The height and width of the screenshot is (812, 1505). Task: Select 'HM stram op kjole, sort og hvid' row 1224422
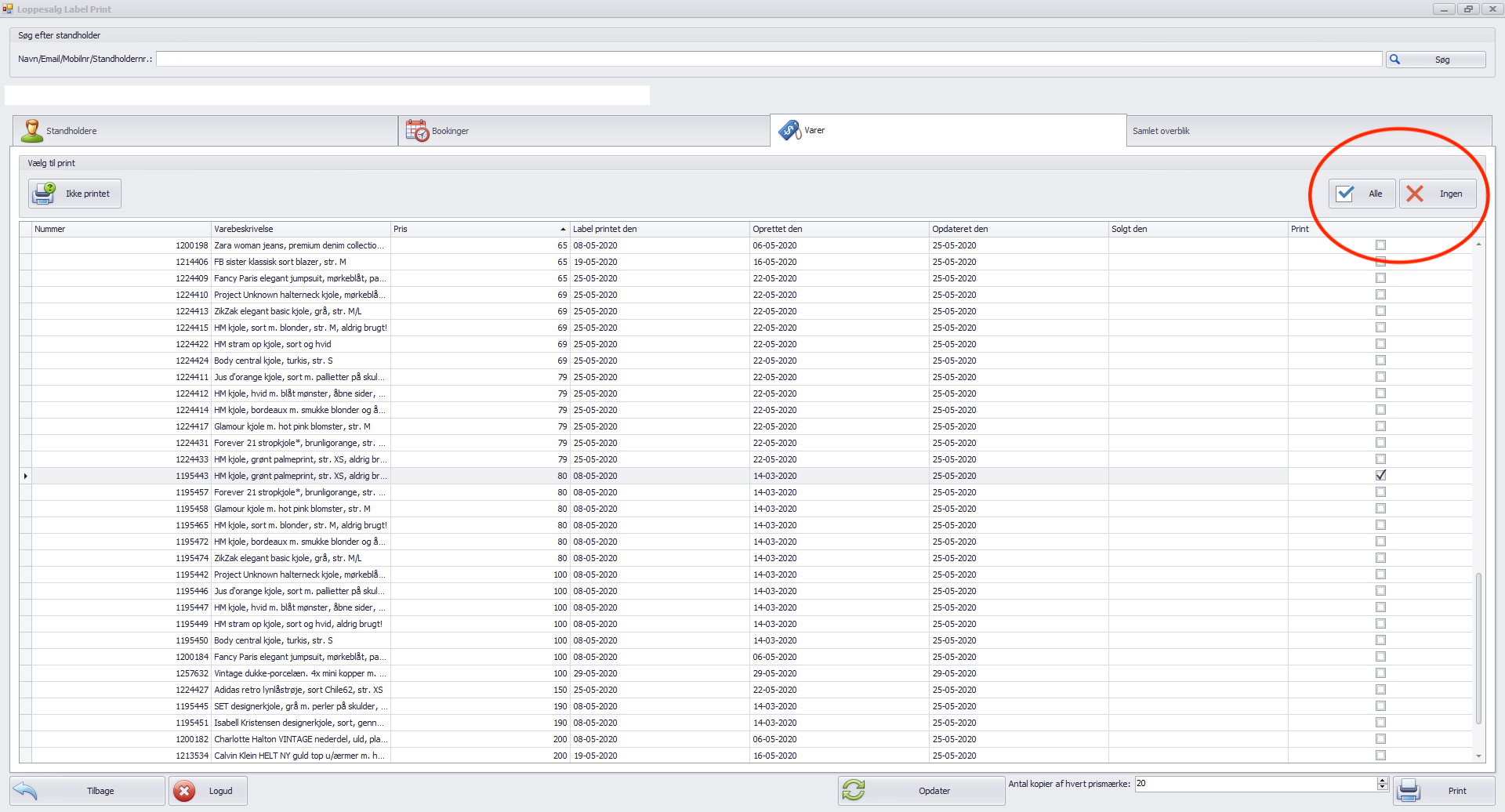pos(273,344)
